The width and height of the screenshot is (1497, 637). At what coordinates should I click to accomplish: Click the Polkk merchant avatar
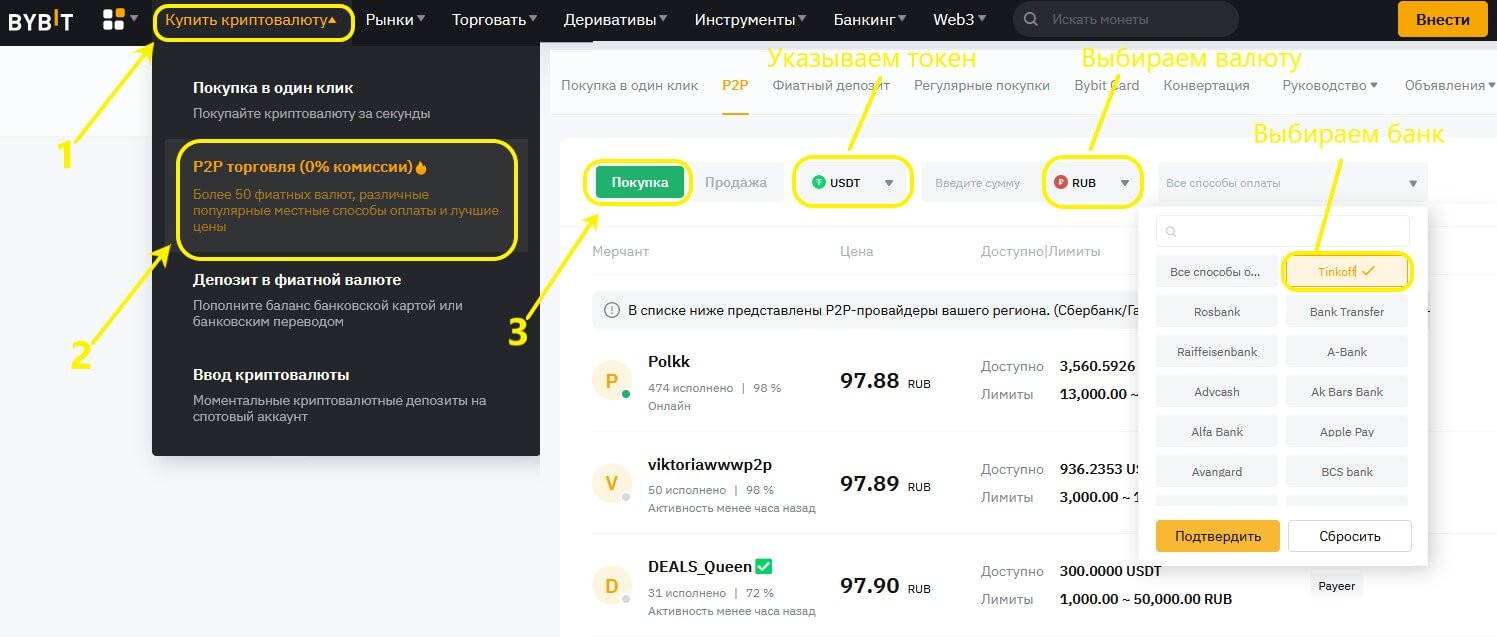(x=611, y=381)
